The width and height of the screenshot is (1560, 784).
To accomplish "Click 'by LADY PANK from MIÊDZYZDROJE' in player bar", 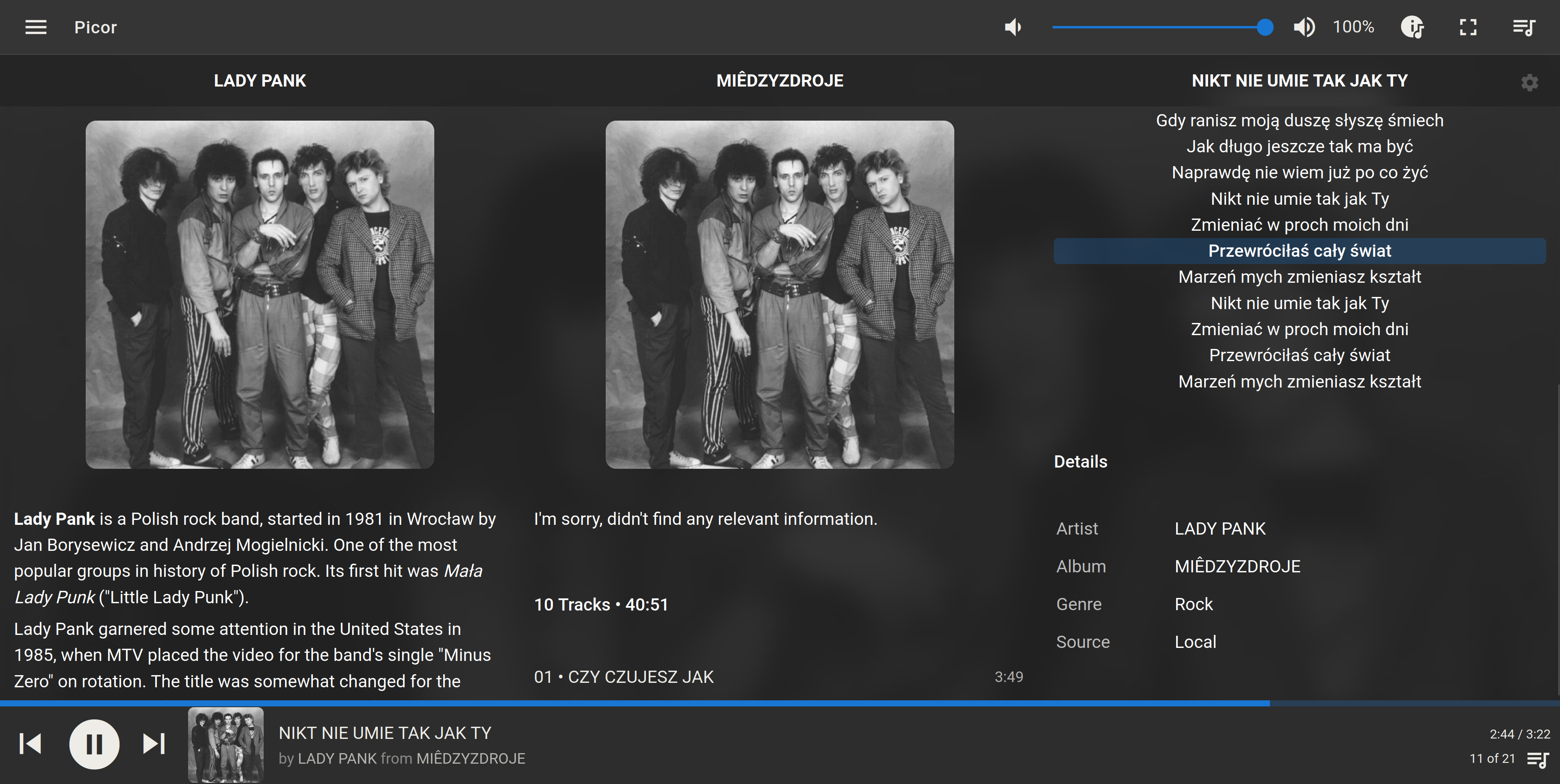I will point(402,758).
